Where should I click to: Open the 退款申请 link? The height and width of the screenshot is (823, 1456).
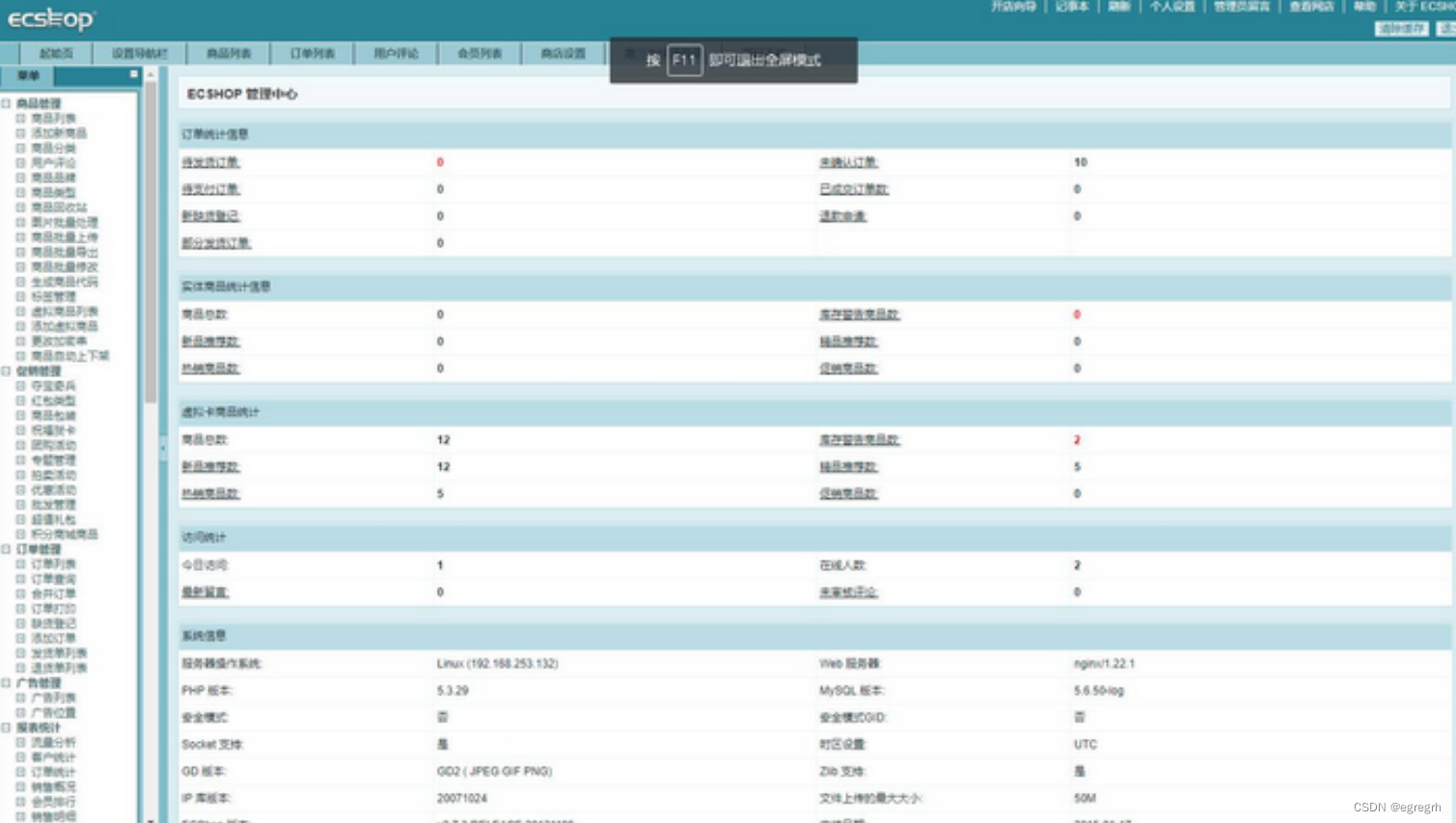click(842, 216)
